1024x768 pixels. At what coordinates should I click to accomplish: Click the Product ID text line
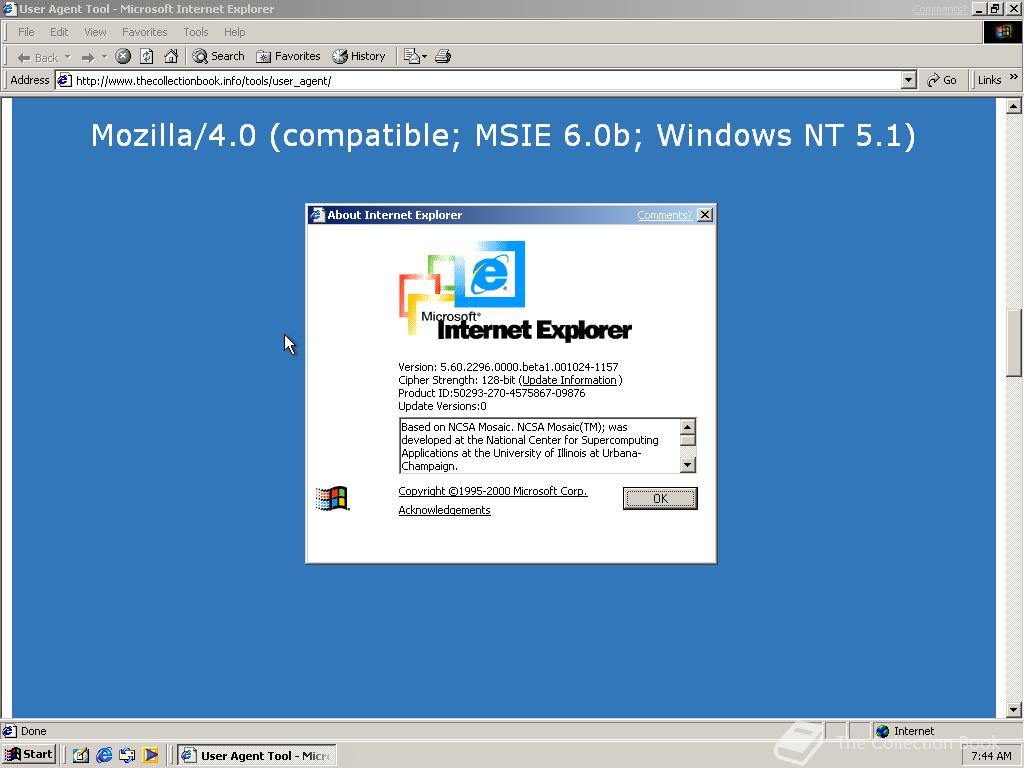pyautogui.click(x=492, y=393)
